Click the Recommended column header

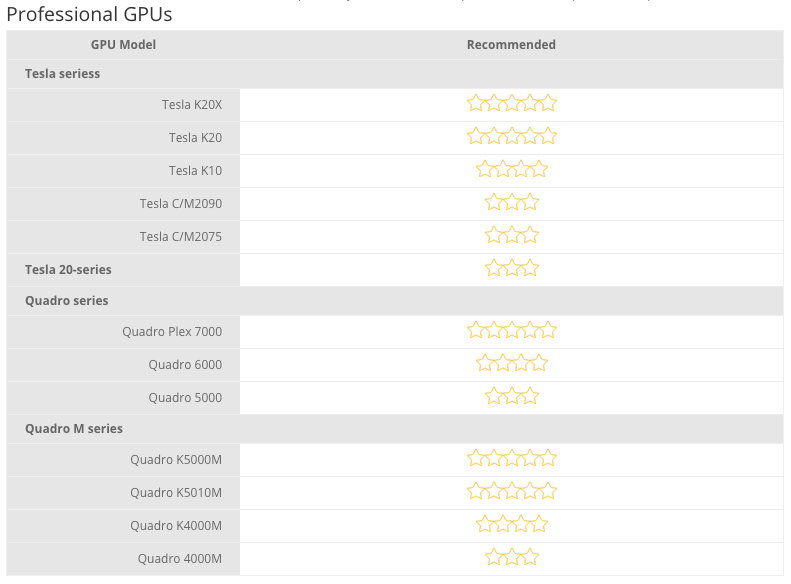[x=511, y=45]
